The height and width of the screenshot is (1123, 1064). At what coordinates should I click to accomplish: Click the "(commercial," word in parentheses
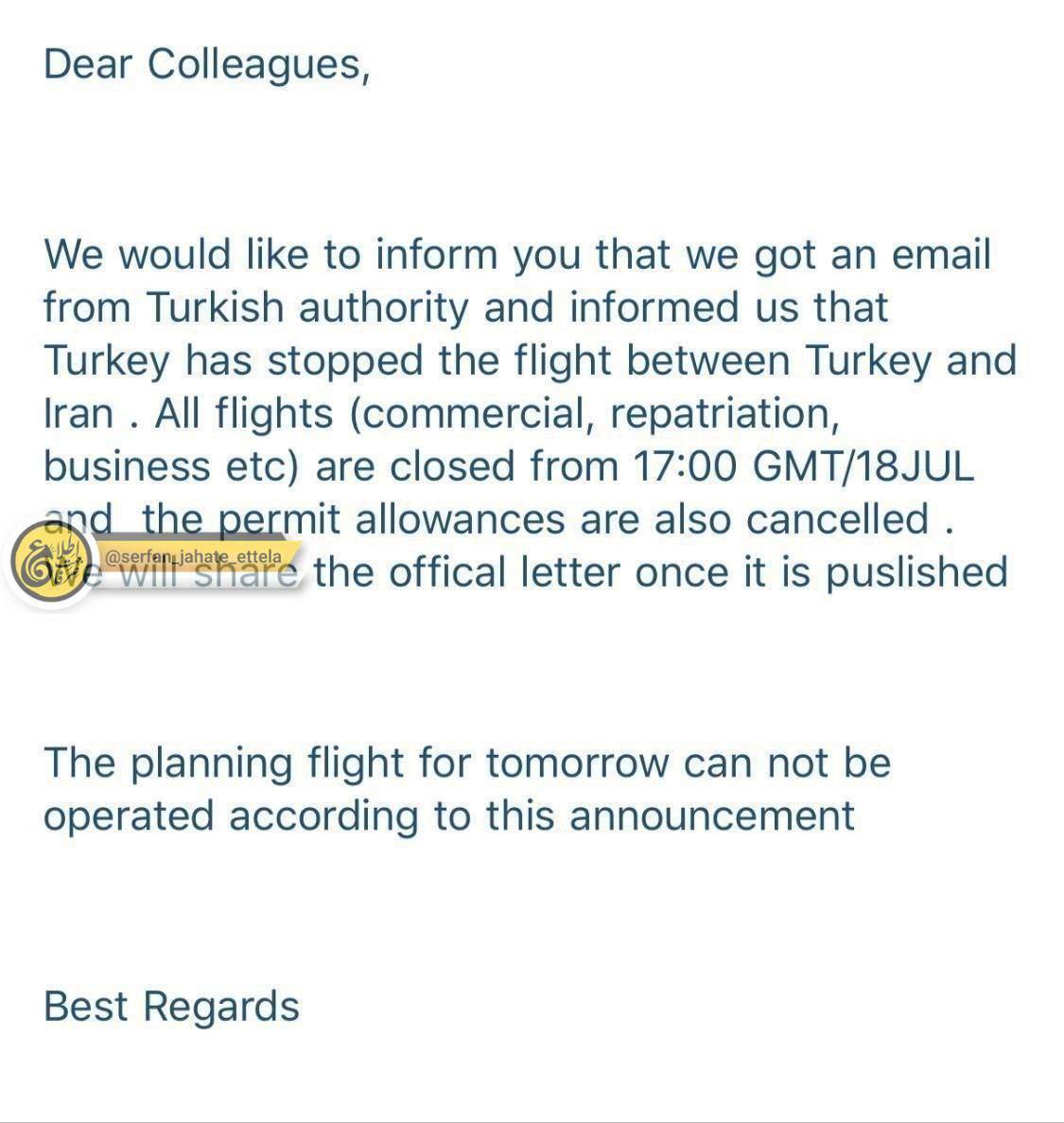(472, 415)
